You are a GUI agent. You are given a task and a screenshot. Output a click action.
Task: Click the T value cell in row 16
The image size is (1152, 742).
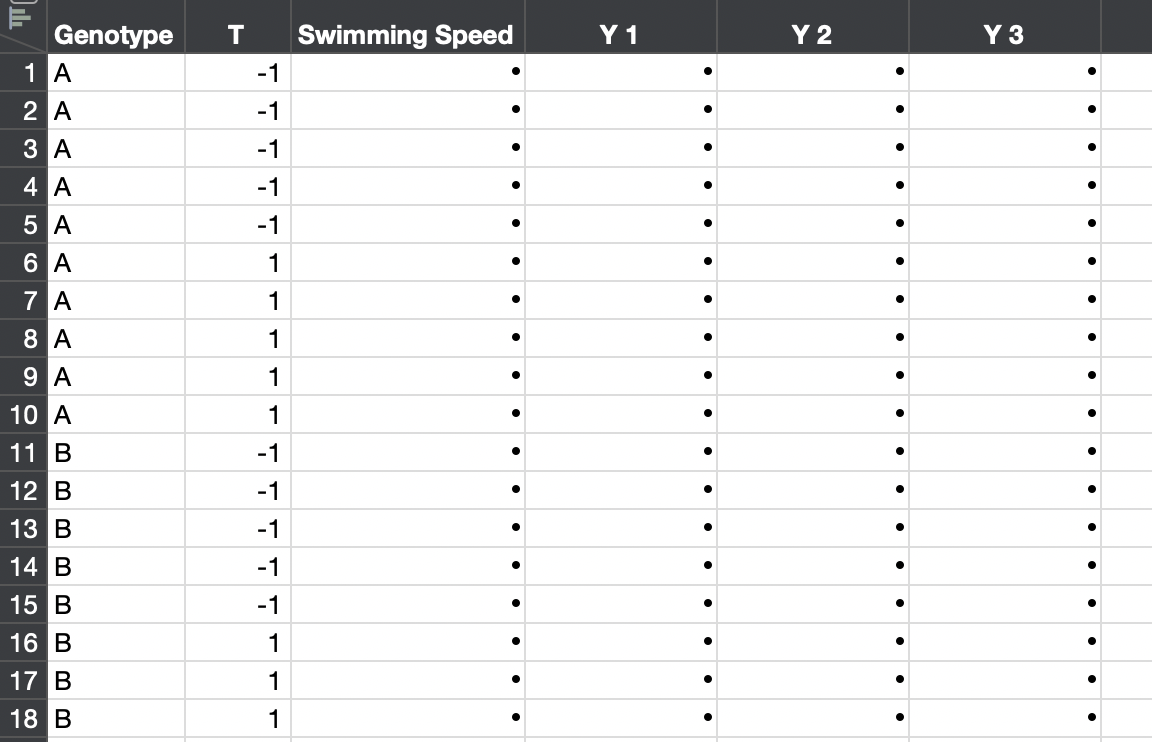pyautogui.click(x=238, y=643)
